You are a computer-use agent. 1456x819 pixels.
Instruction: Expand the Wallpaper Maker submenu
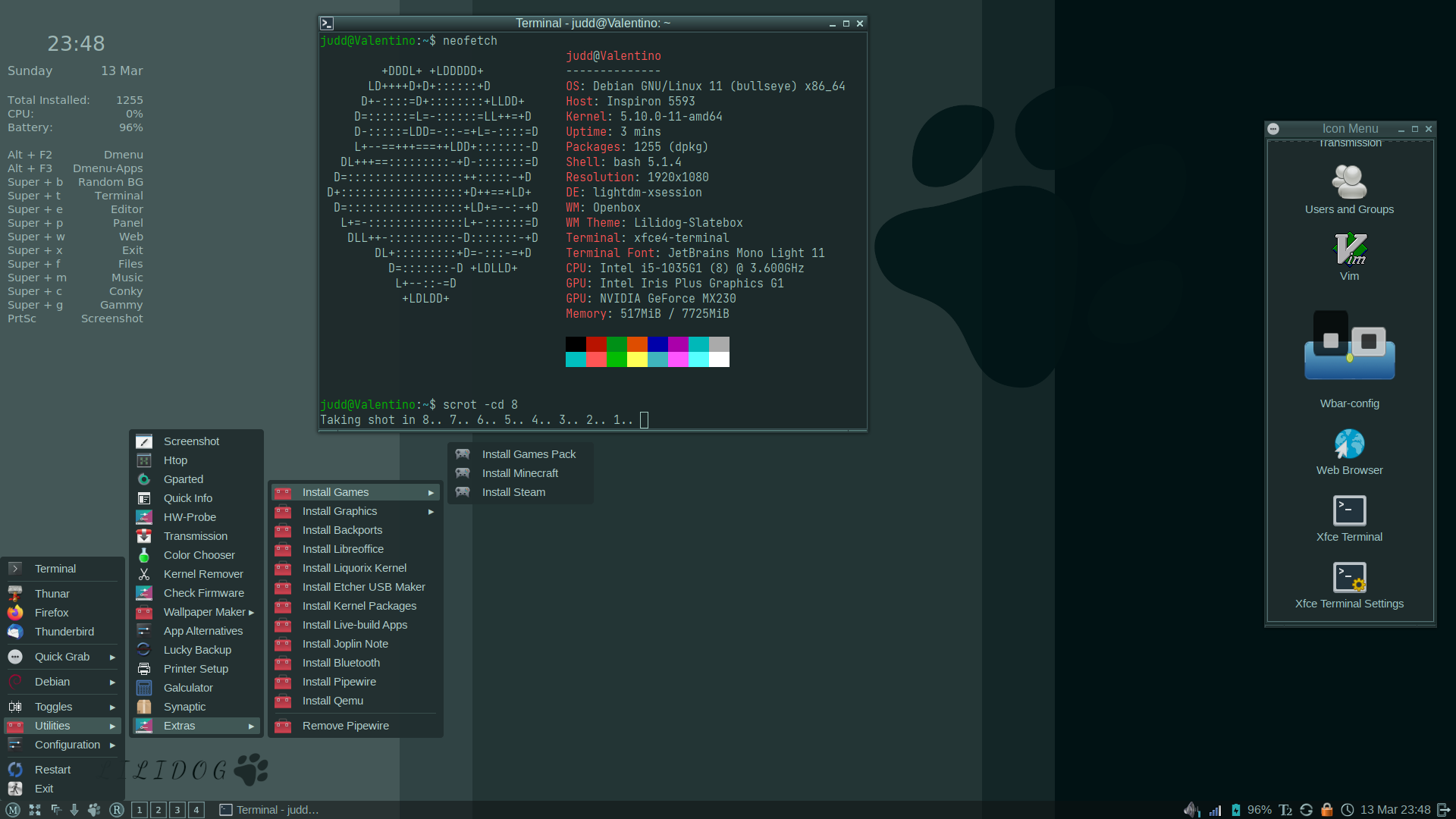pyautogui.click(x=196, y=612)
